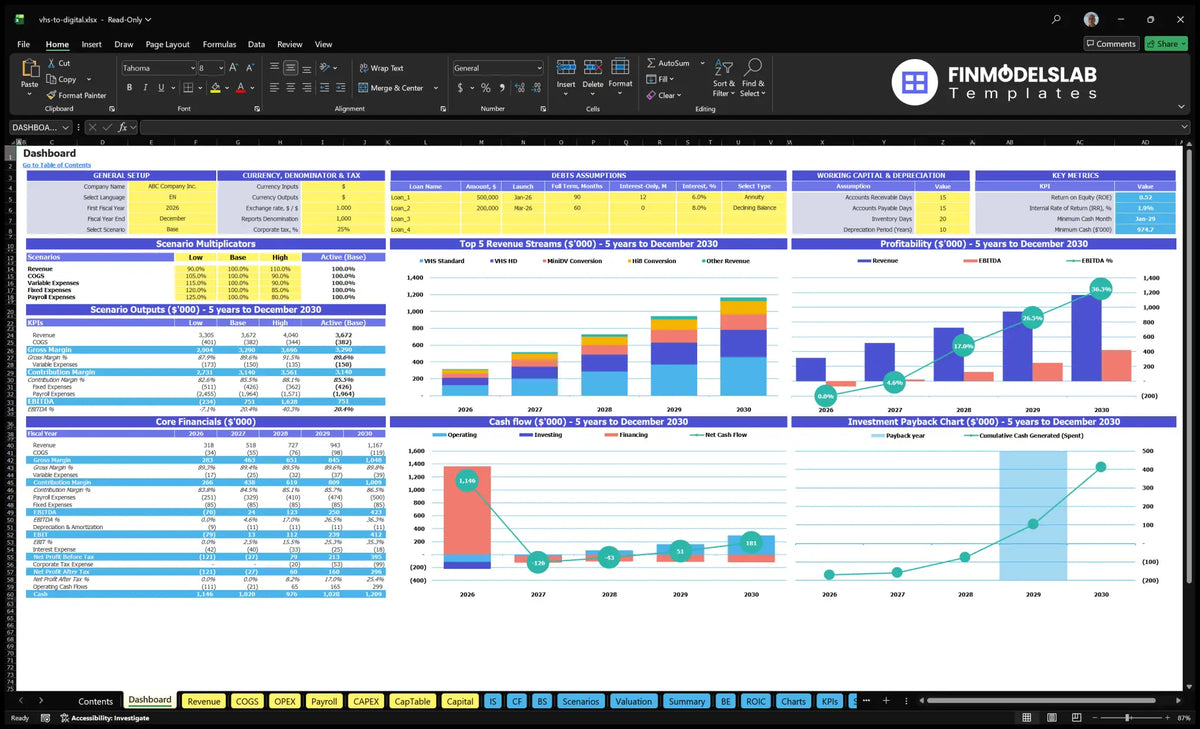Click the Percent Style icon
Viewport: 1200px width, 729px height.
(x=484, y=88)
